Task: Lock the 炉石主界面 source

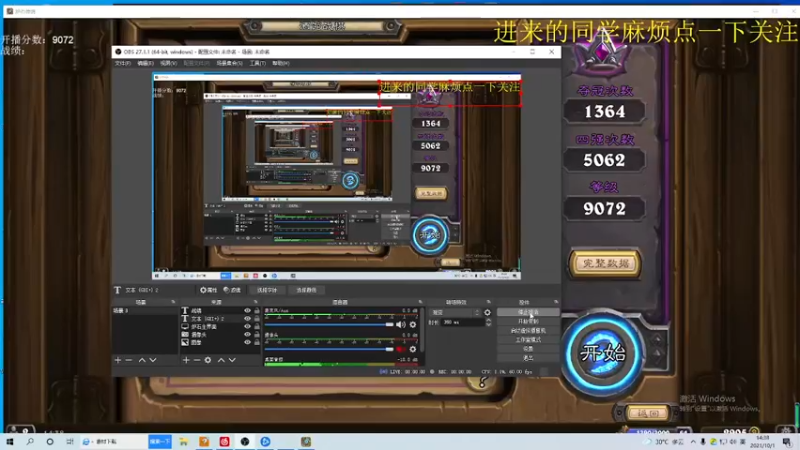Action: pyautogui.click(x=257, y=327)
